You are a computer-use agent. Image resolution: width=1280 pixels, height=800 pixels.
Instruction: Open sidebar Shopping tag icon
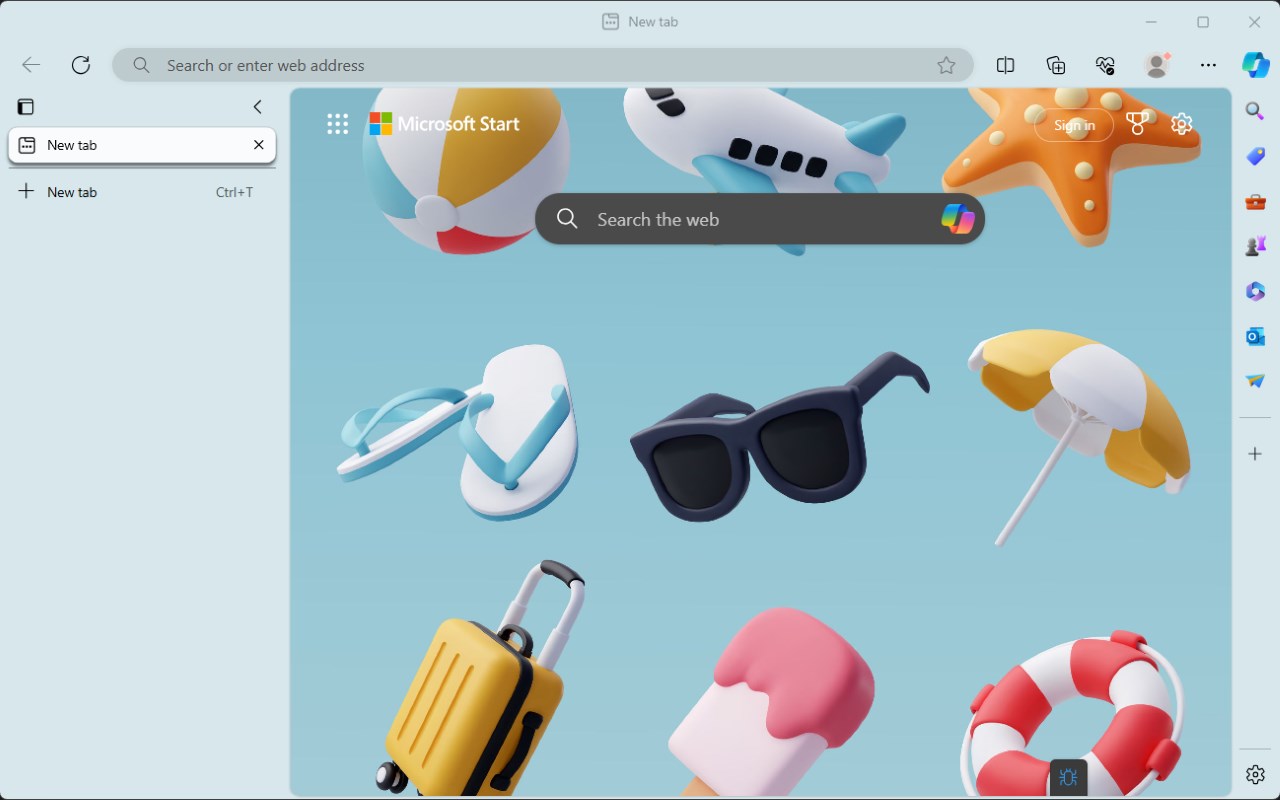[1255, 156]
